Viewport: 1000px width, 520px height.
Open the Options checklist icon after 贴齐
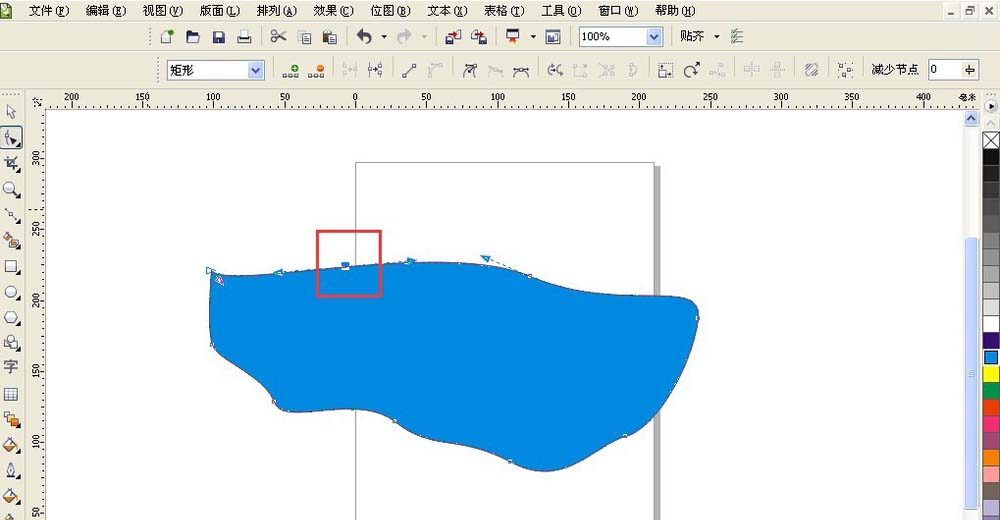pyautogui.click(x=737, y=36)
